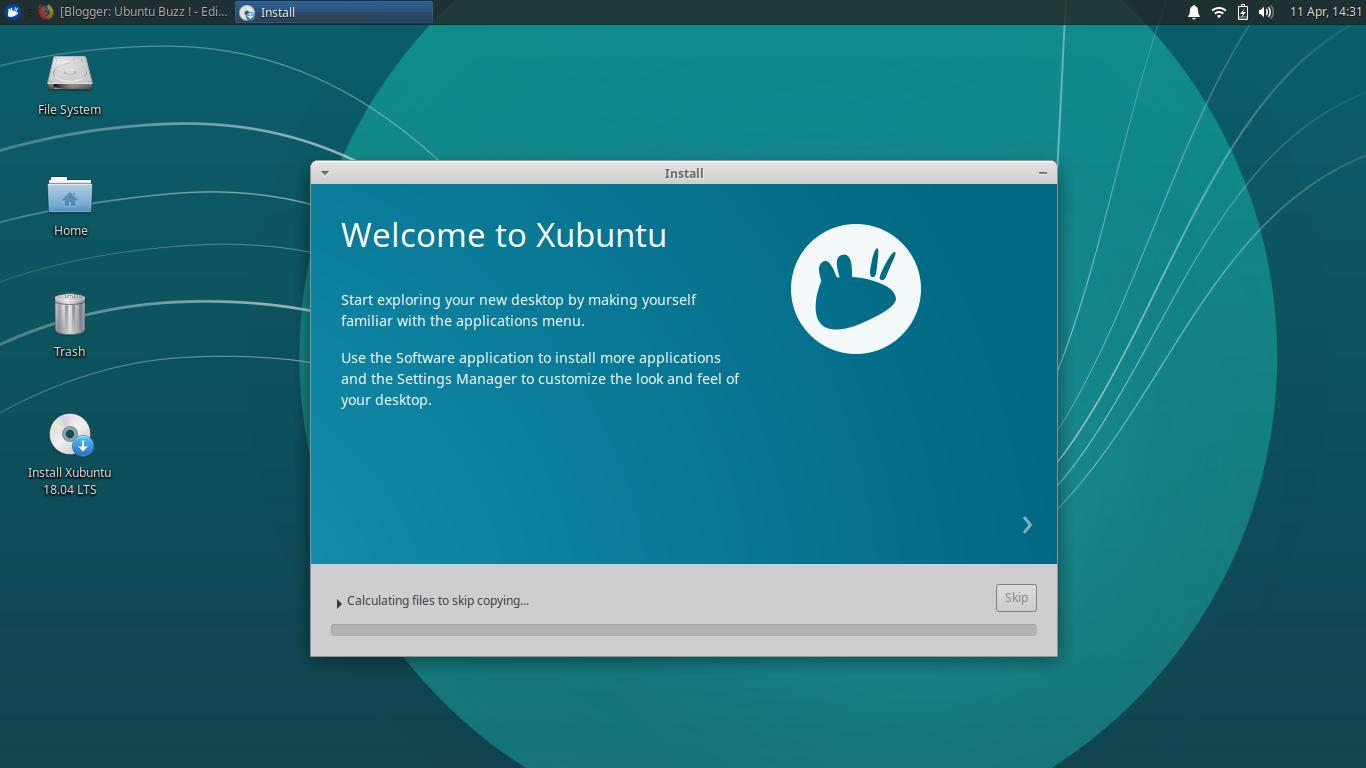Screen dimensions: 1366x768
Task: Open the installer window menu arrow
Action: (323, 172)
